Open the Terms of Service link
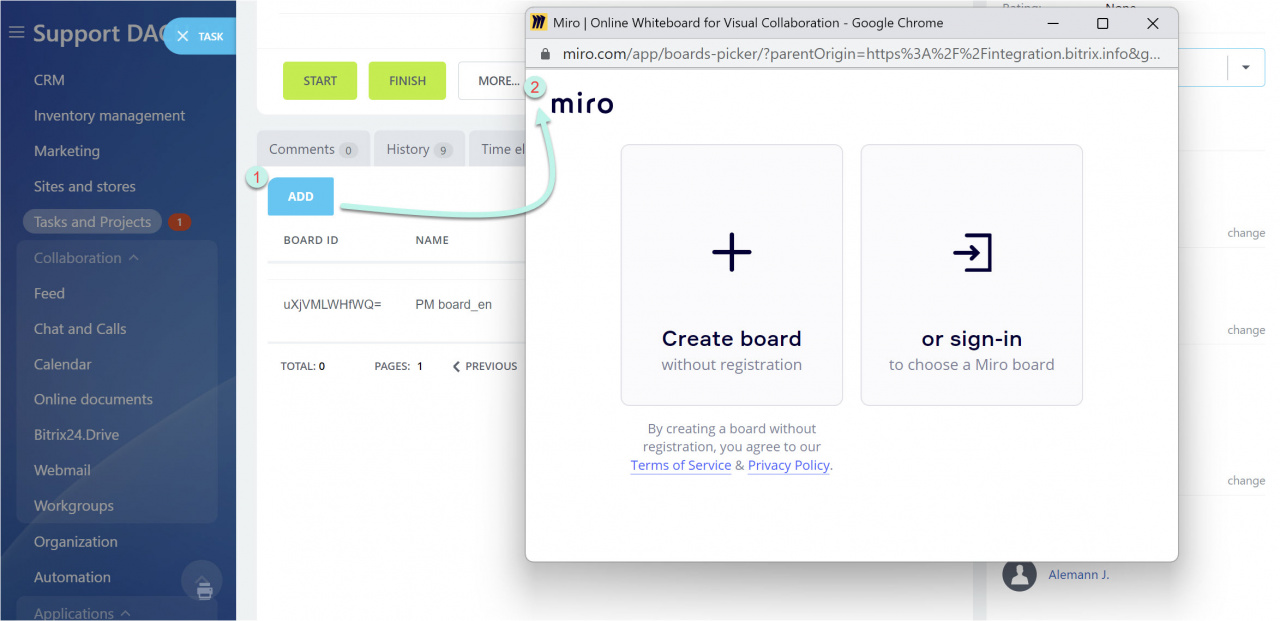The image size is (1280, 621). coord(681,465)
